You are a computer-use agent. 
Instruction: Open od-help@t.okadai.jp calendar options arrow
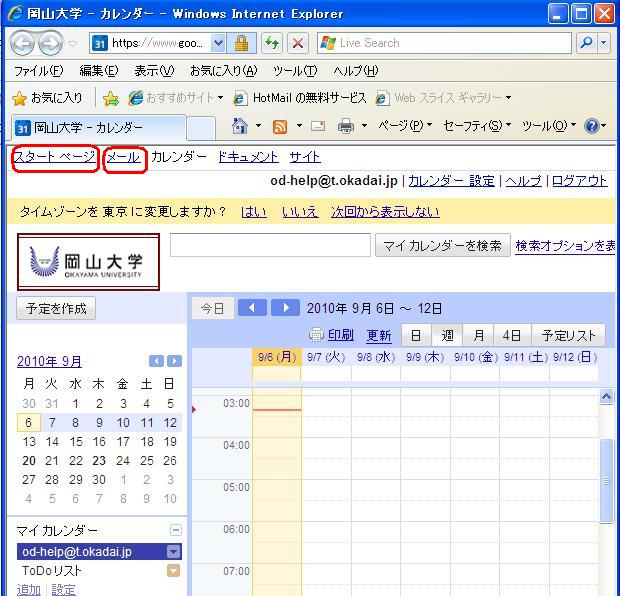click(174, 551)
